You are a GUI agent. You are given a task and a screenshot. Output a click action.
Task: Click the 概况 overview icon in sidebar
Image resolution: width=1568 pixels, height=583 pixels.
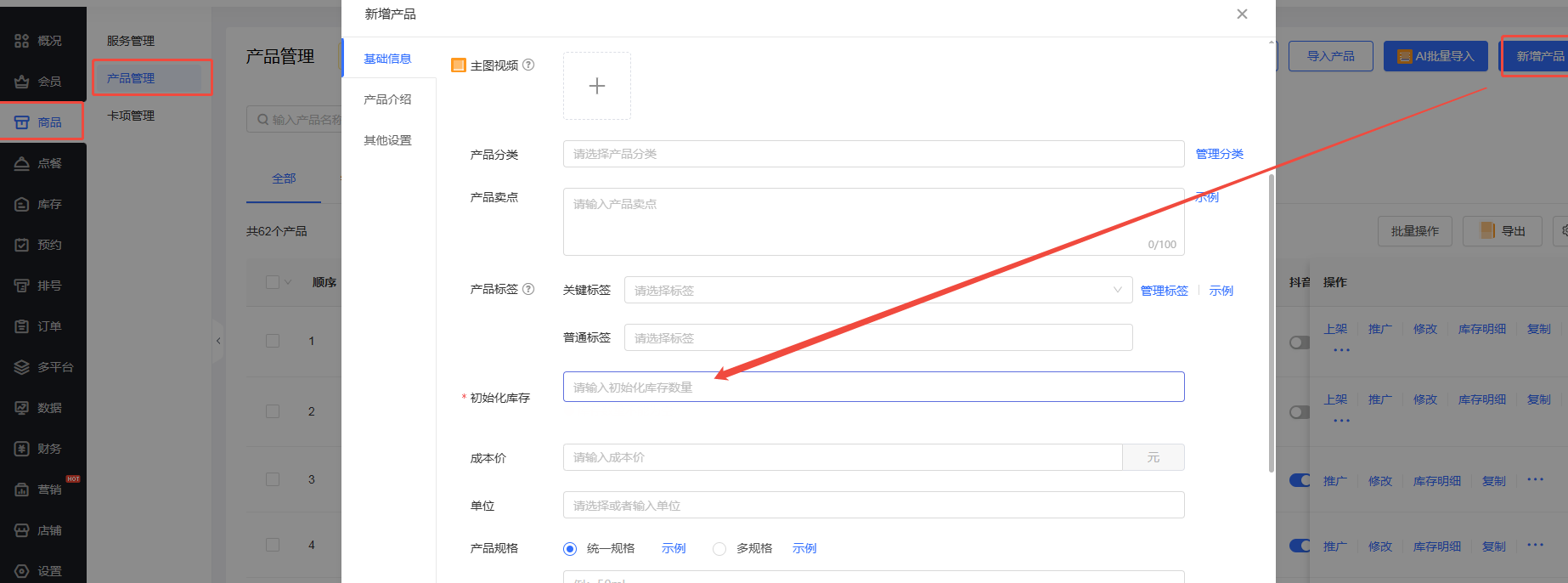(22, 41)
